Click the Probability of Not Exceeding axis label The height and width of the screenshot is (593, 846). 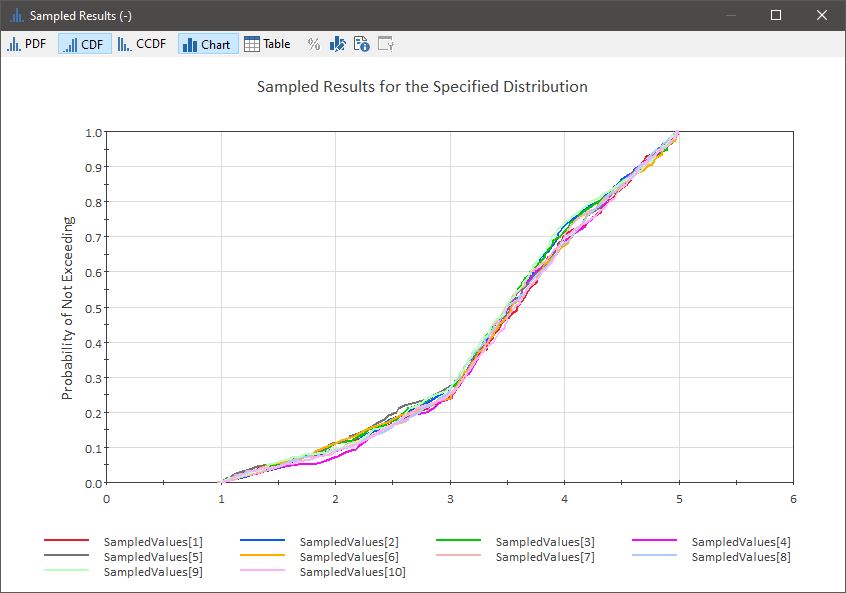[x=67, y=308]
